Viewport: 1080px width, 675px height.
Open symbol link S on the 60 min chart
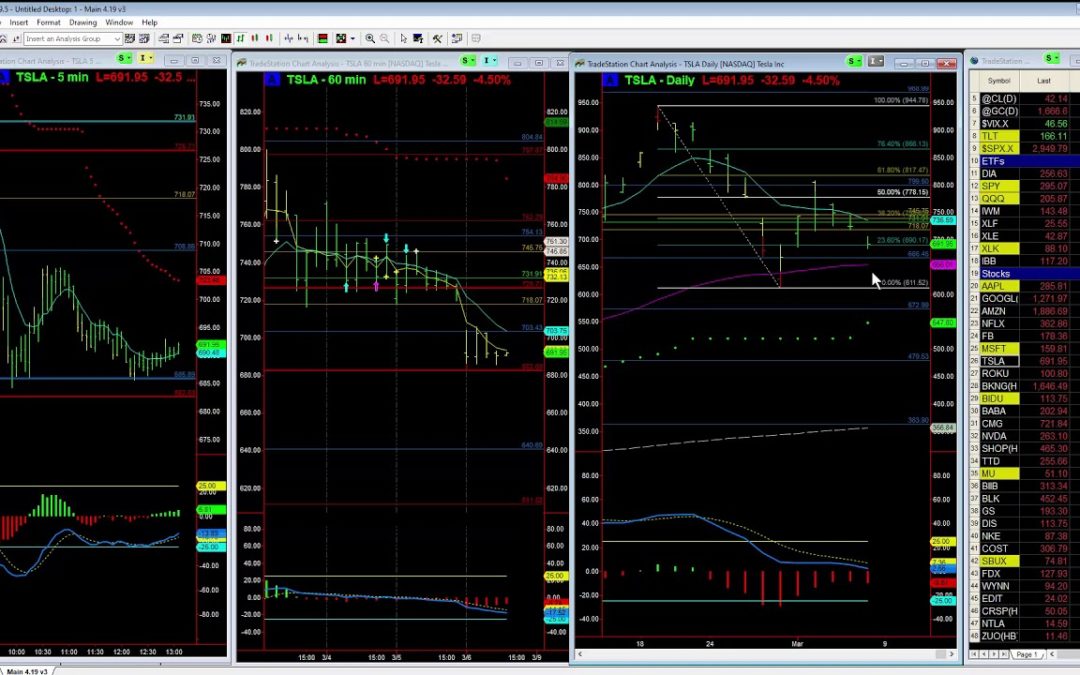(x=468, y=61)
